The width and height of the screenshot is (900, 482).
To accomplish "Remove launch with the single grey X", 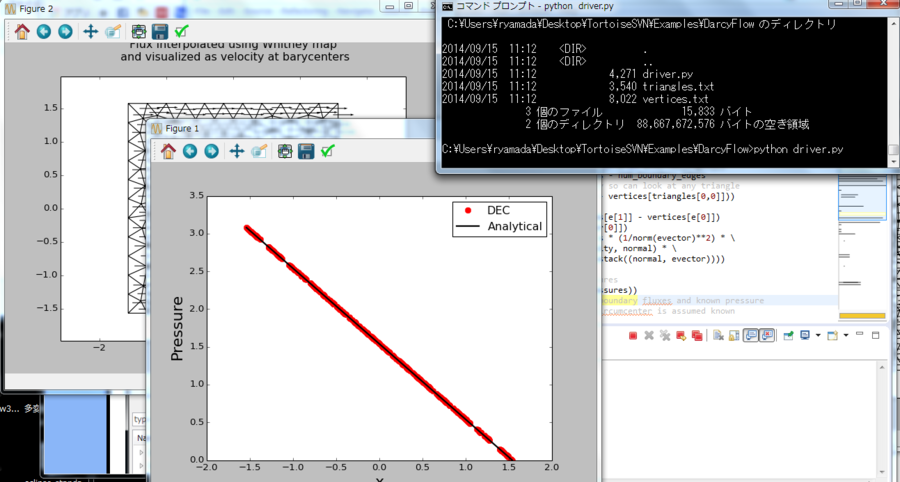I will [x=649, y=336].
